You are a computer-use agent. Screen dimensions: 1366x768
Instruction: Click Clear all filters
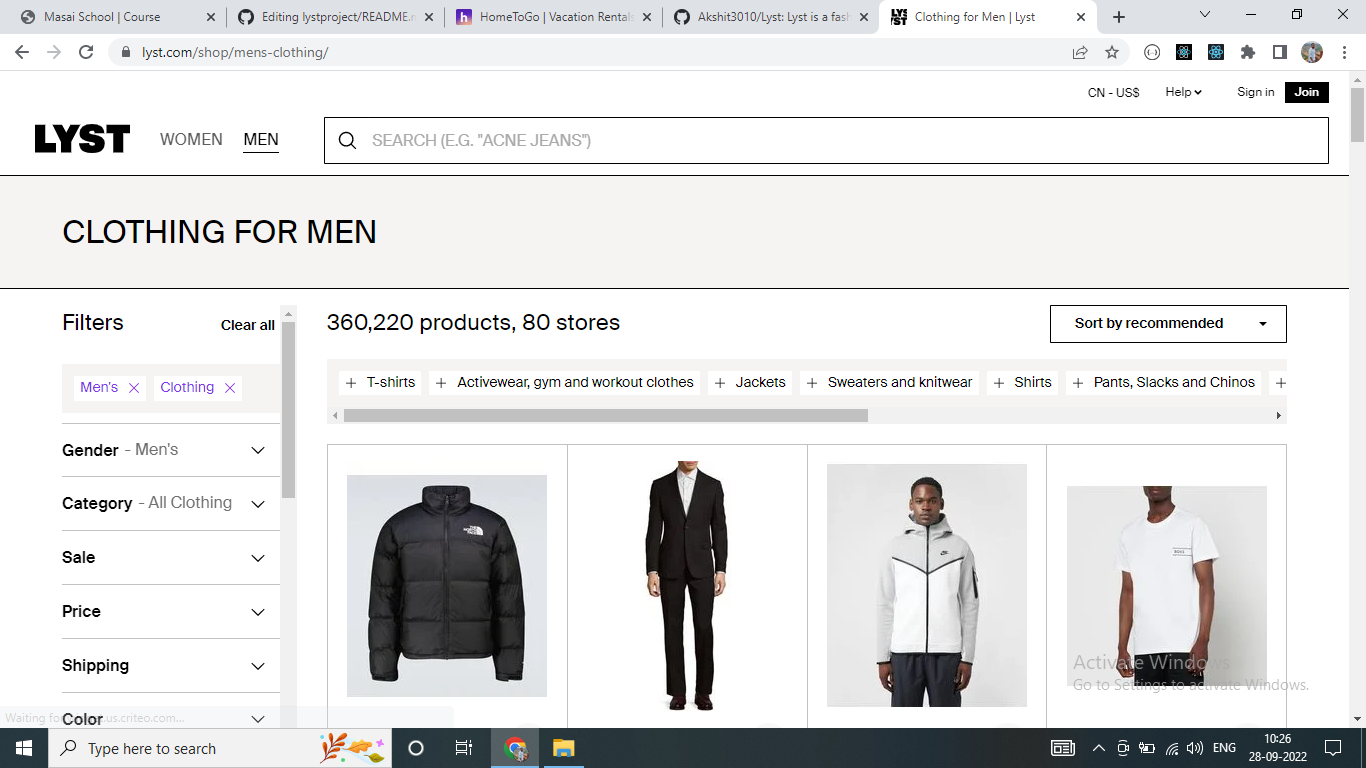coord(248,325)
